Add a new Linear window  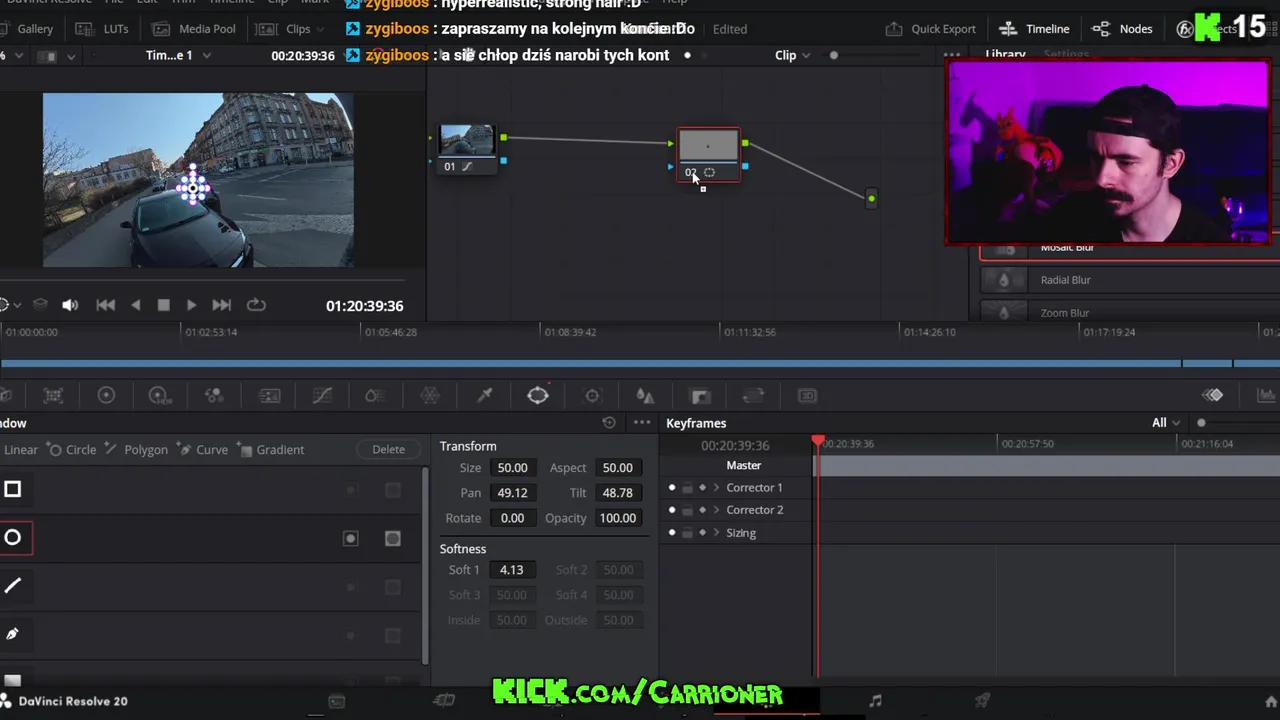(x=19, y=450)
